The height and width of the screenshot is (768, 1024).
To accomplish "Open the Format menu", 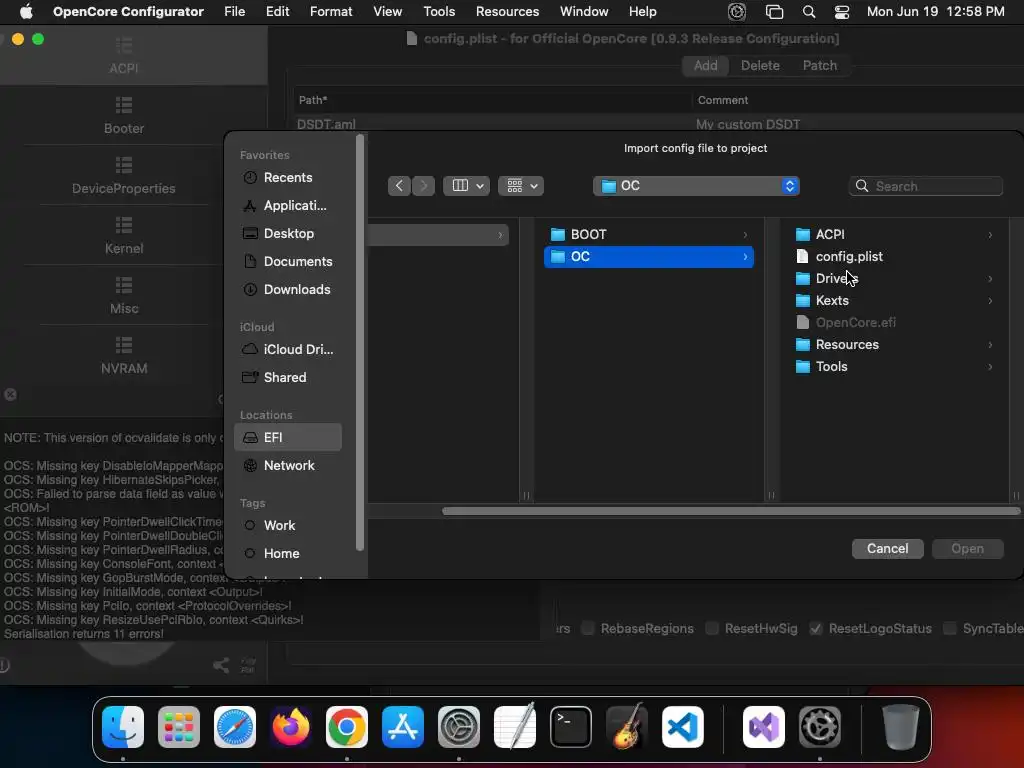I will pos(331,12).
